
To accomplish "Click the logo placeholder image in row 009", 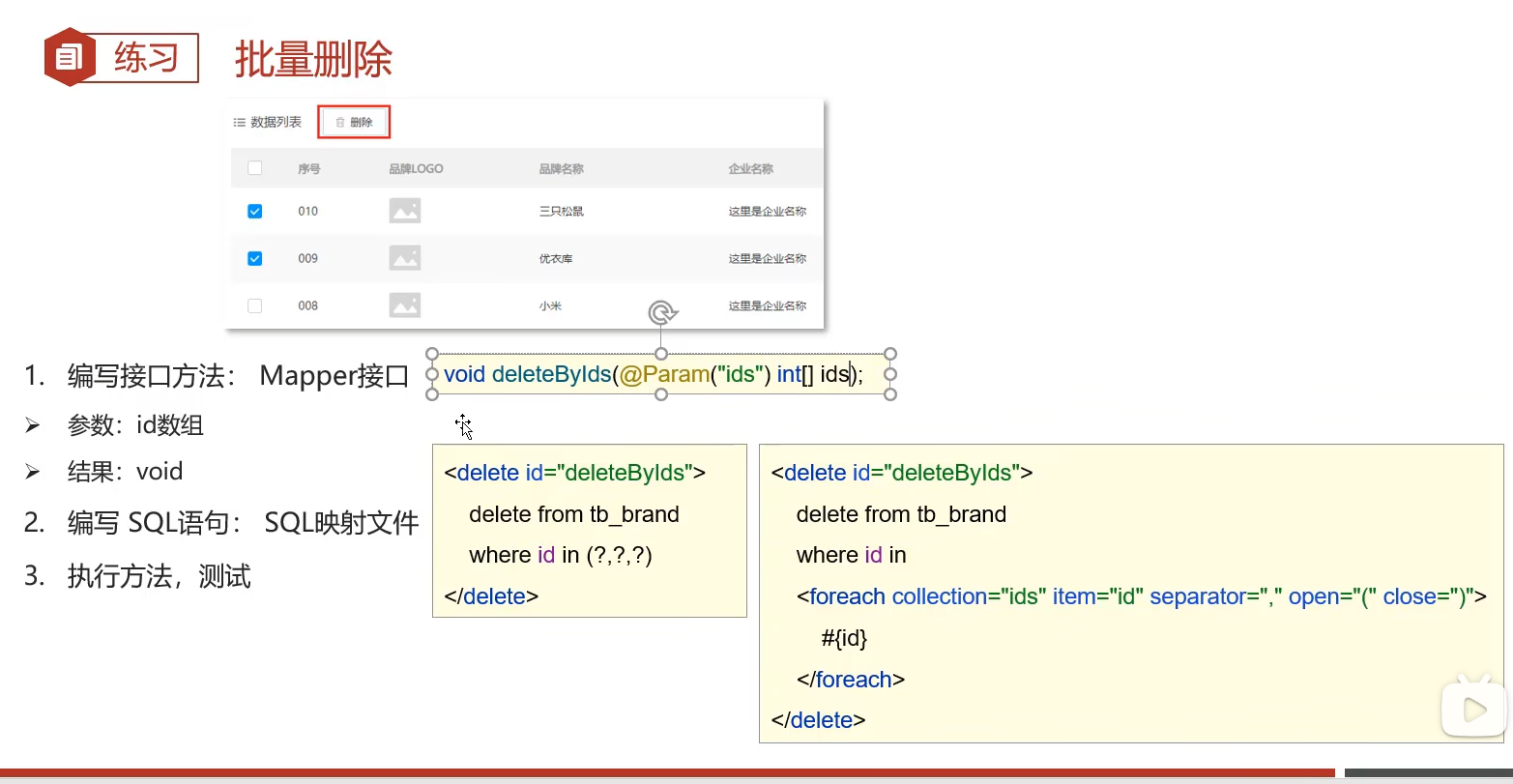I will click(x=405, y=258).
